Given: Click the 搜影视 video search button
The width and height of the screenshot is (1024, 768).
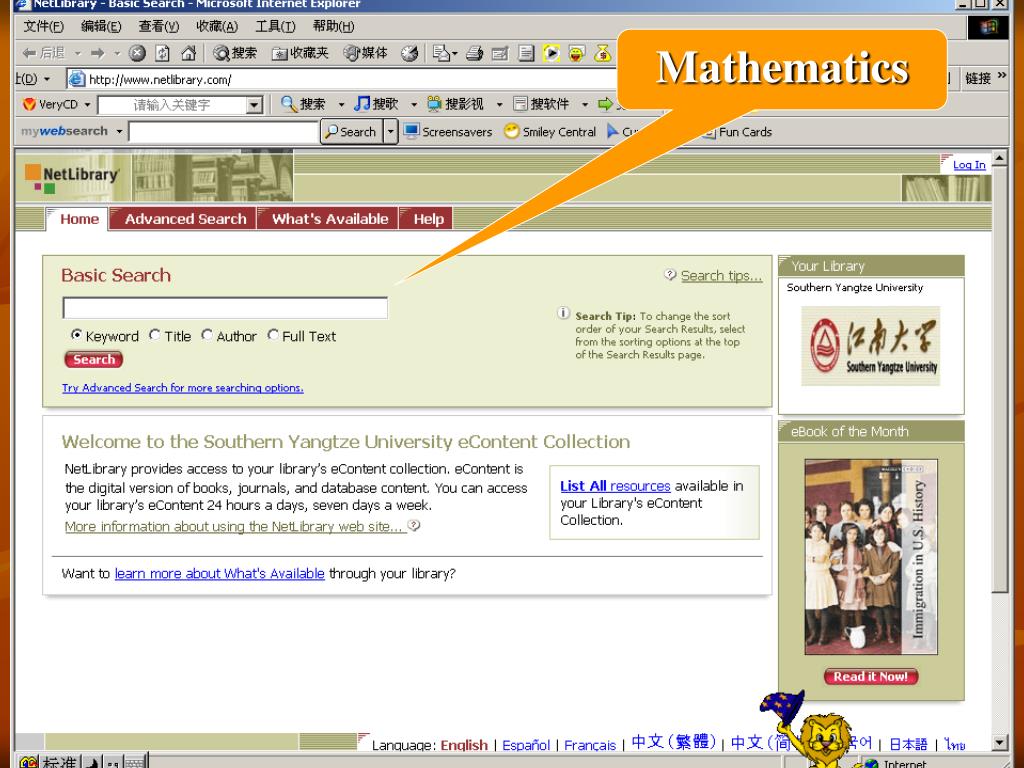Looking at the screenshot, I should 455,104.
